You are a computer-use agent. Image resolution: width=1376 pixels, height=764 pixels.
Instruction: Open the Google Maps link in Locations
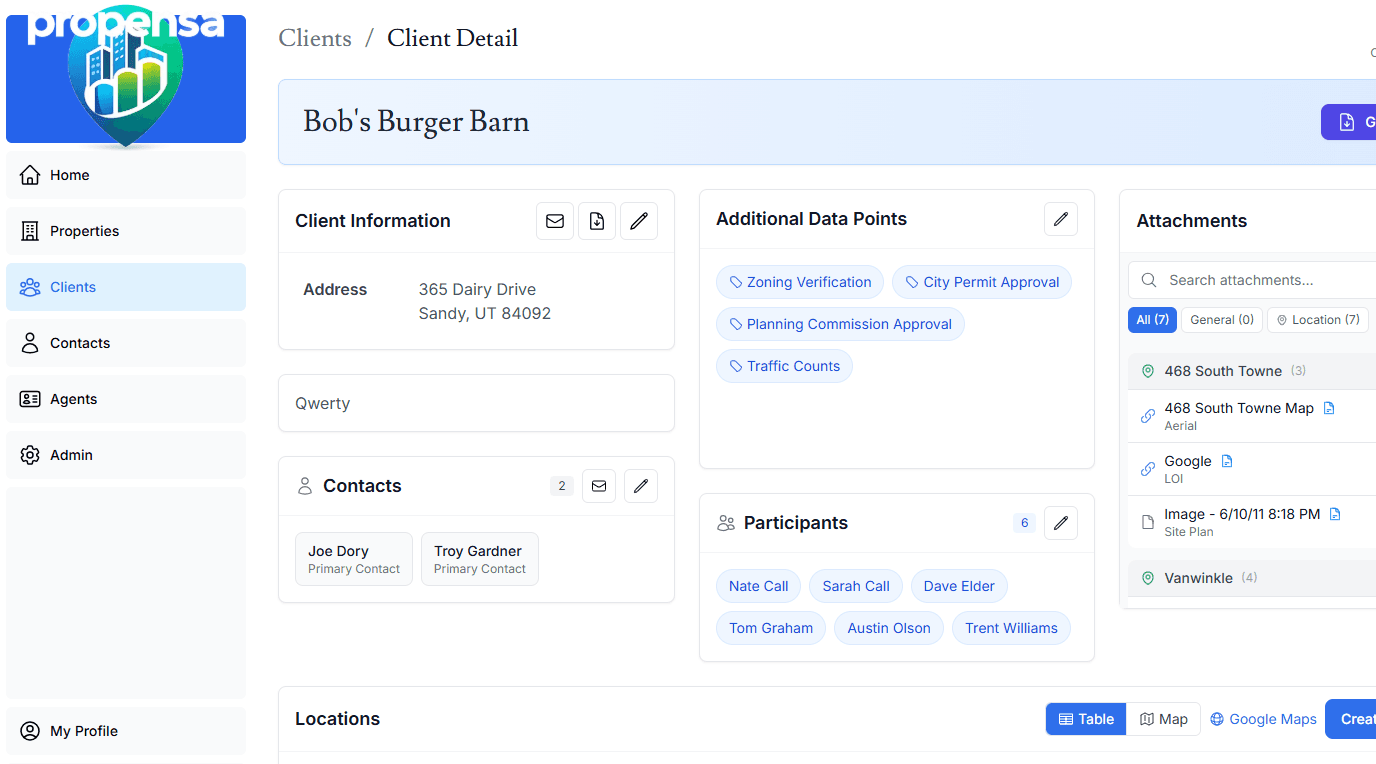point(1263,718)
